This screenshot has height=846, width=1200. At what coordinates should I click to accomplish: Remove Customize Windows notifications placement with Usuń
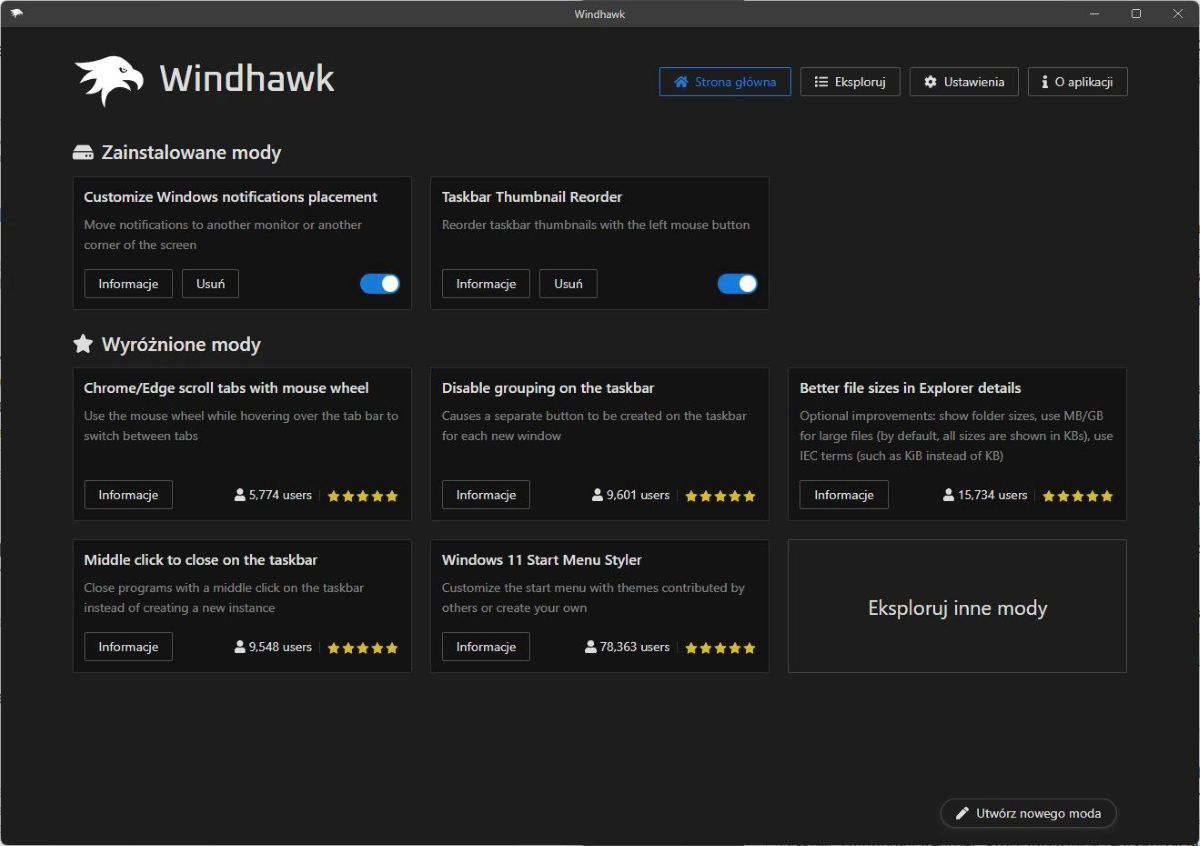point(210,284)
